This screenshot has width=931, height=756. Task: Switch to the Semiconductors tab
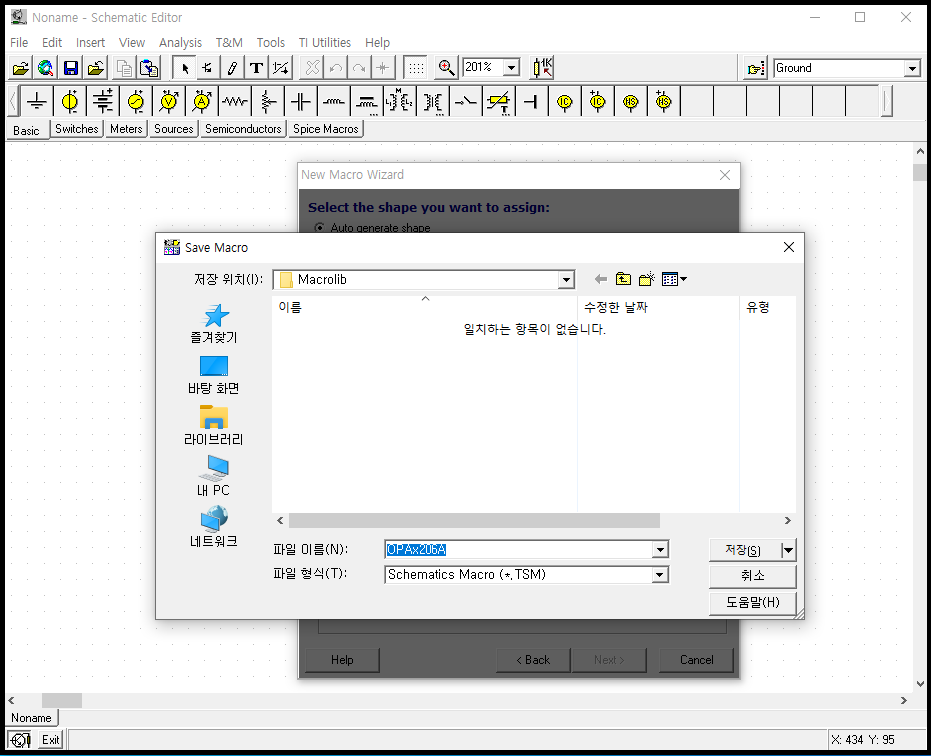pos(243,129)
